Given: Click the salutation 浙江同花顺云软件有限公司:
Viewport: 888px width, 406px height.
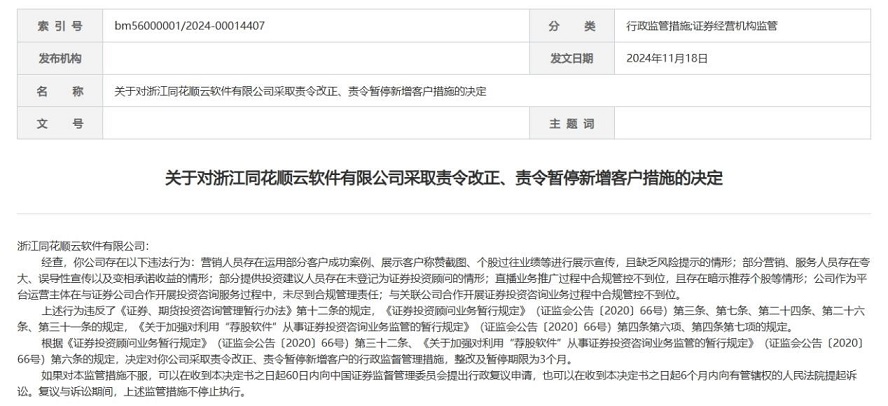Looking at the screenshot, I should (83, 246).
